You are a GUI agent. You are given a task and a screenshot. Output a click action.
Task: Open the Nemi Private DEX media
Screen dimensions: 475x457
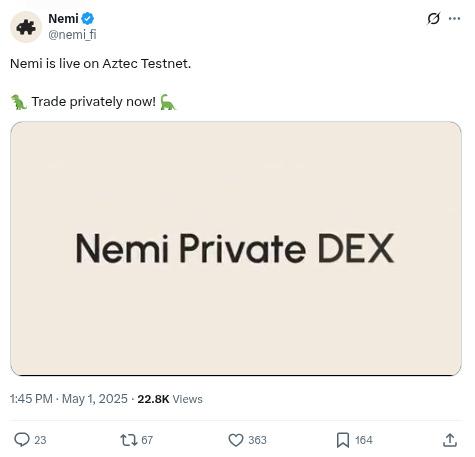pos(236,248)
